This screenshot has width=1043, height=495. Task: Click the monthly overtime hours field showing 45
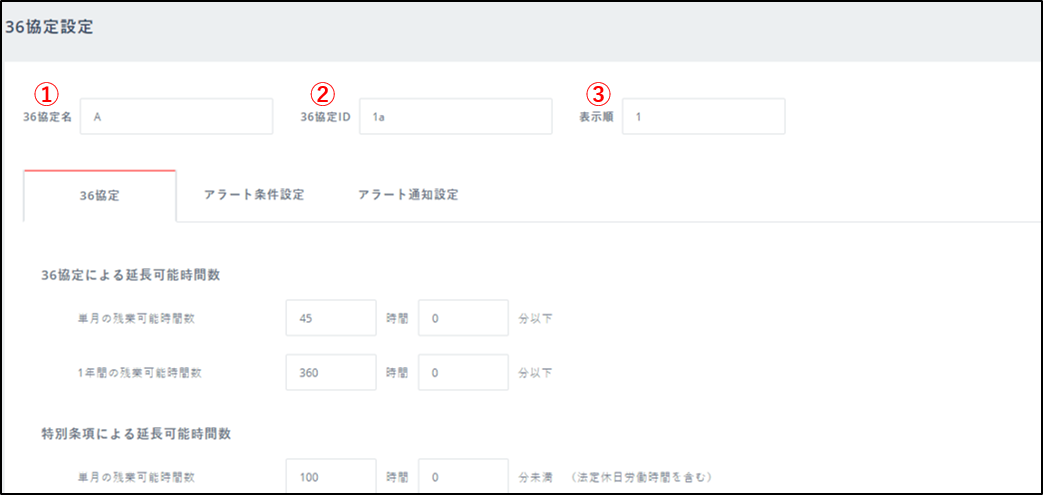[x=331, y=318]
